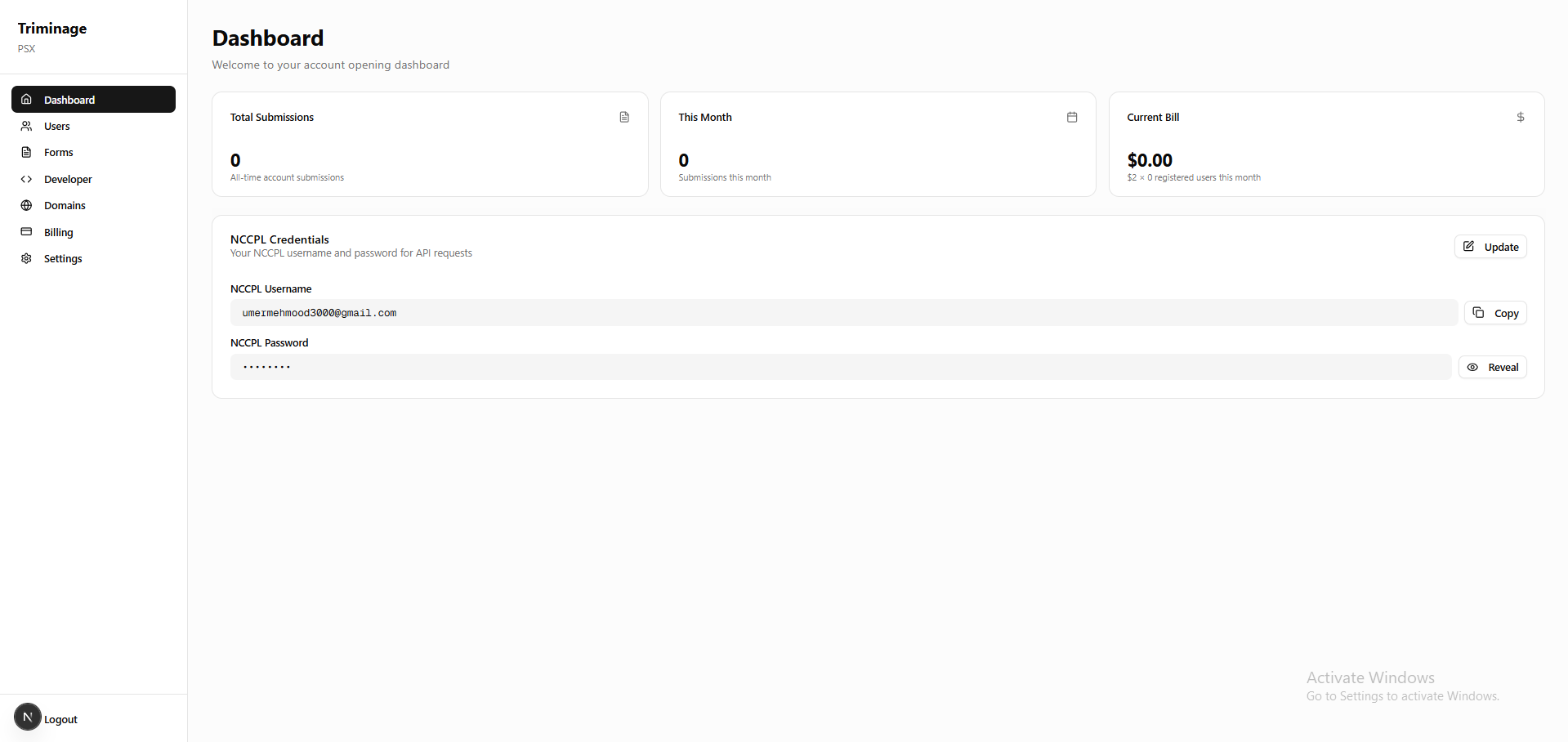The width and height of the screenshot is (1568, 742).
Task: Select the Dashboard entry in the sidebar
Action: 69,99
